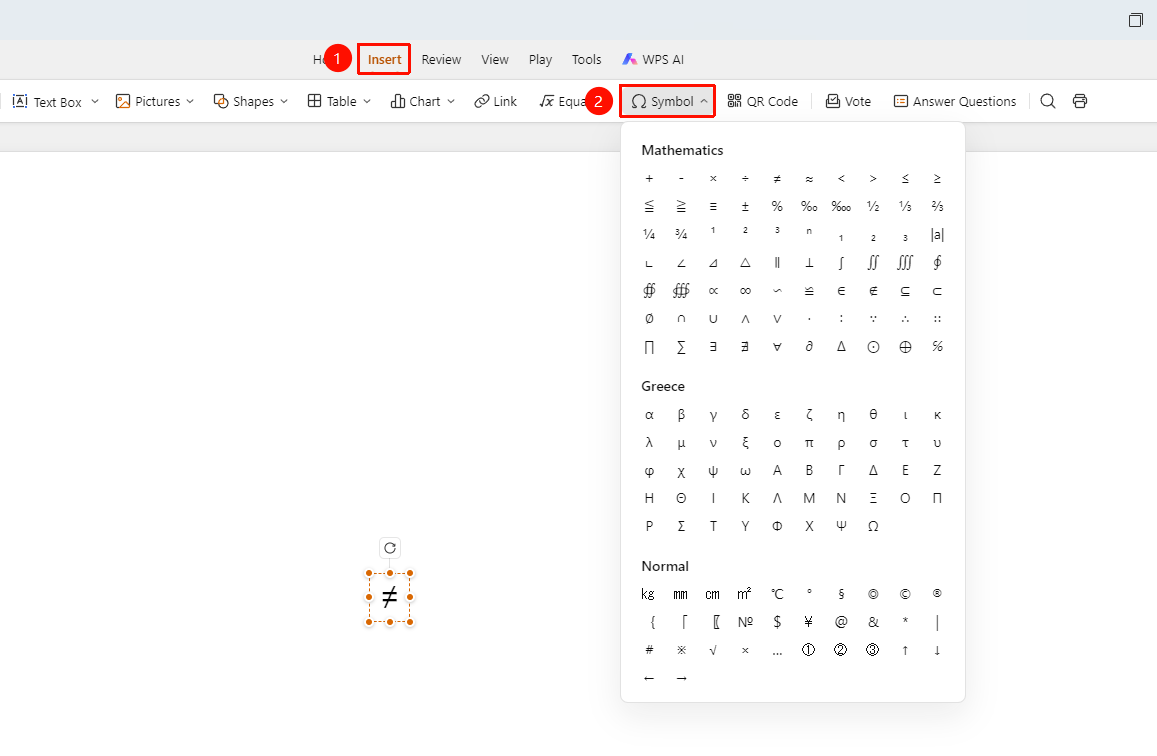Insert the yen currency symbol
The width and height of the screenshot is (1157, 756).
pyautogui.click(x=809, y=622)
